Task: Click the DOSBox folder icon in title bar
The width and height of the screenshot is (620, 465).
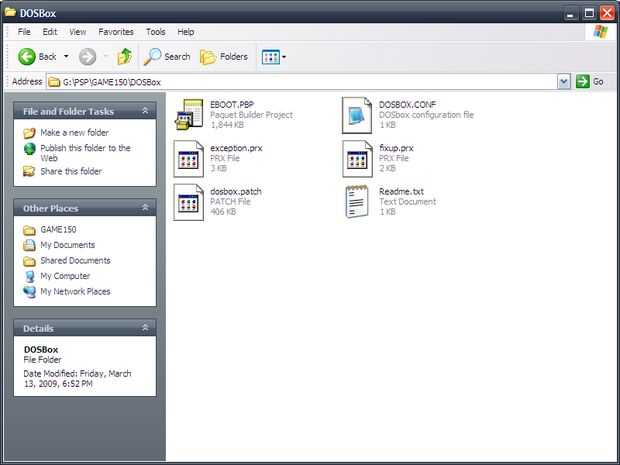Action: 10,13
